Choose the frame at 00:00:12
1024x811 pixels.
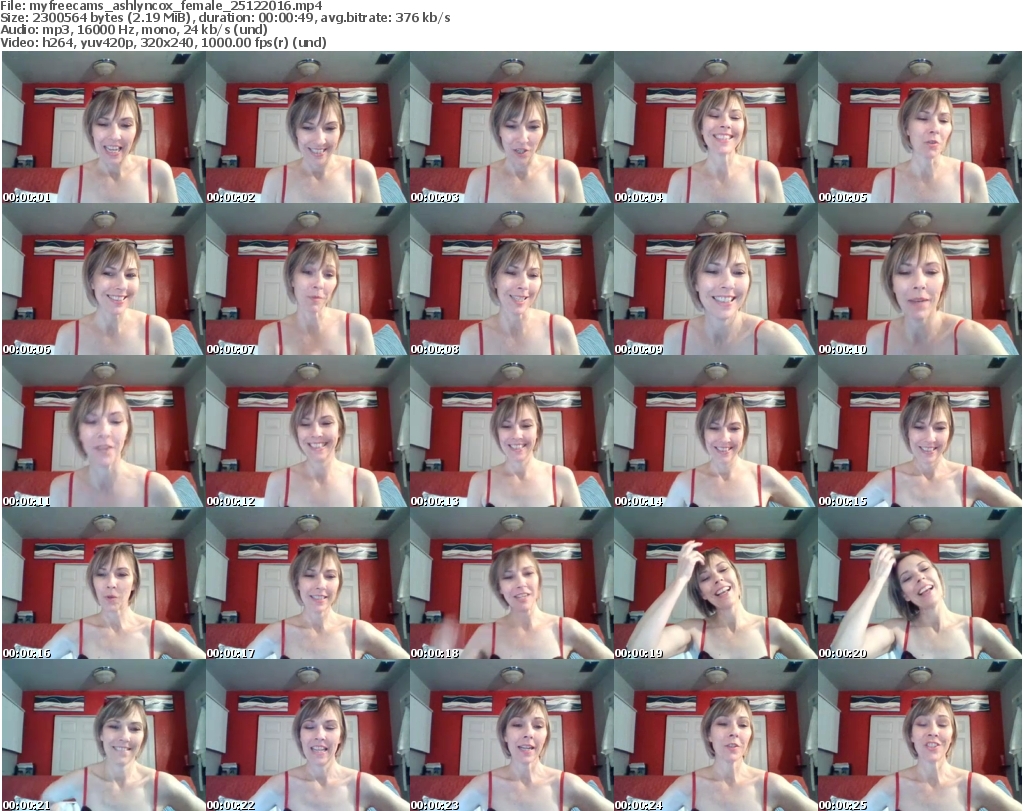[x=308, y=431]
